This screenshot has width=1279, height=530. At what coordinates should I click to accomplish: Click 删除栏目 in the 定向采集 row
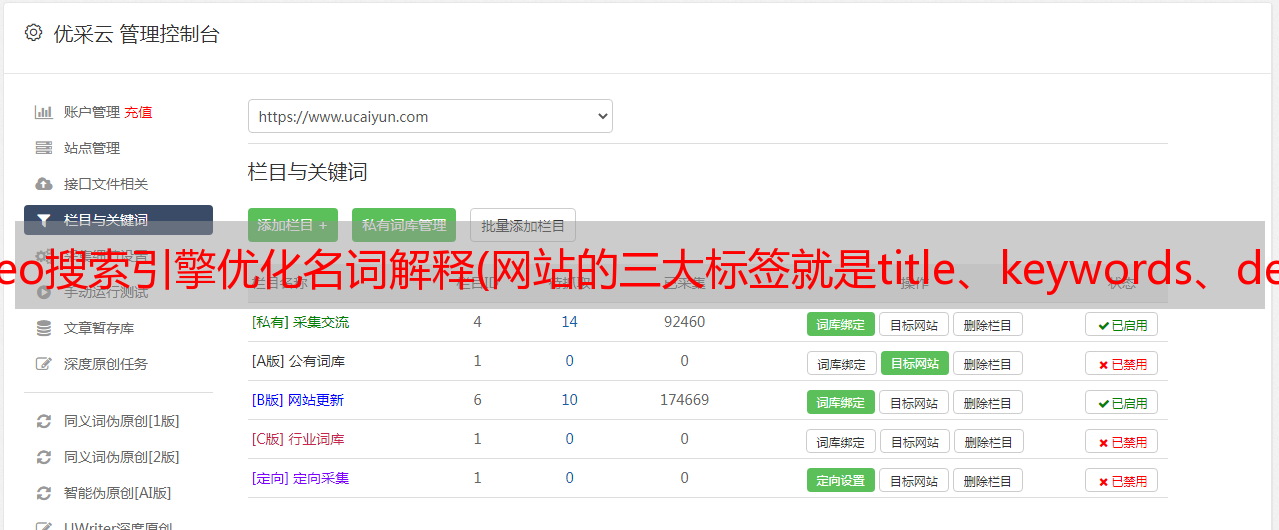click(x=988, y=480)
